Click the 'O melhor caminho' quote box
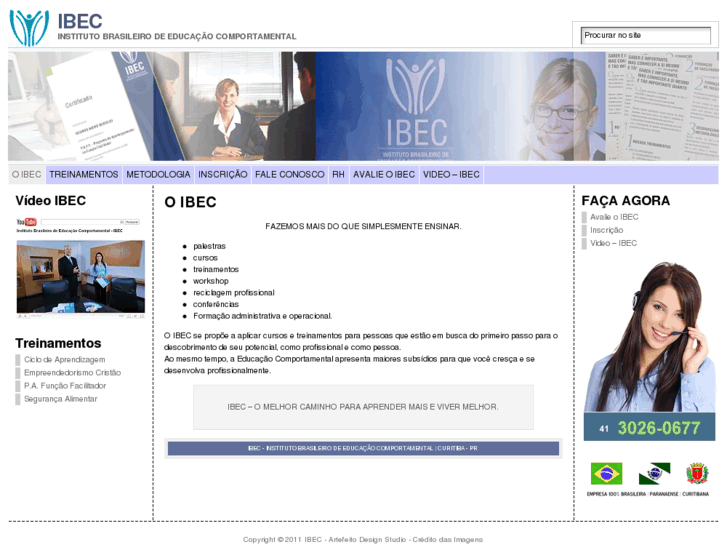727x545 pixels. point(363,407)
